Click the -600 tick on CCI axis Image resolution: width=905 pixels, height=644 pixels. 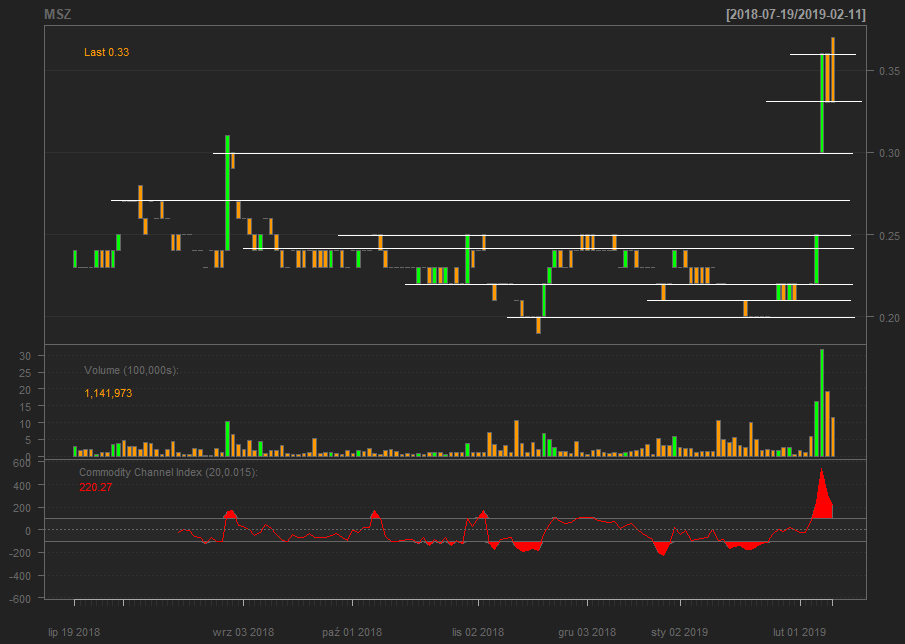tap(20, 599)
